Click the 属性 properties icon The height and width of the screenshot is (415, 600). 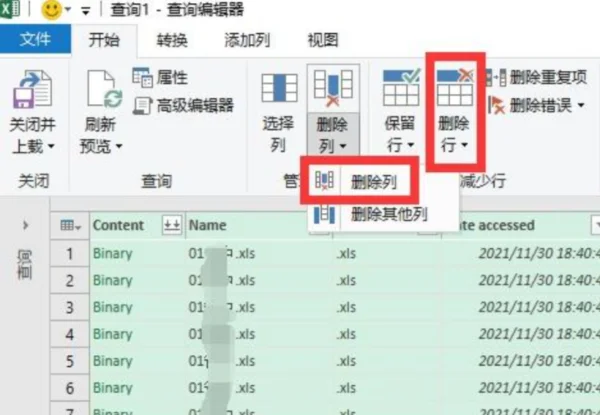[142, 78]
